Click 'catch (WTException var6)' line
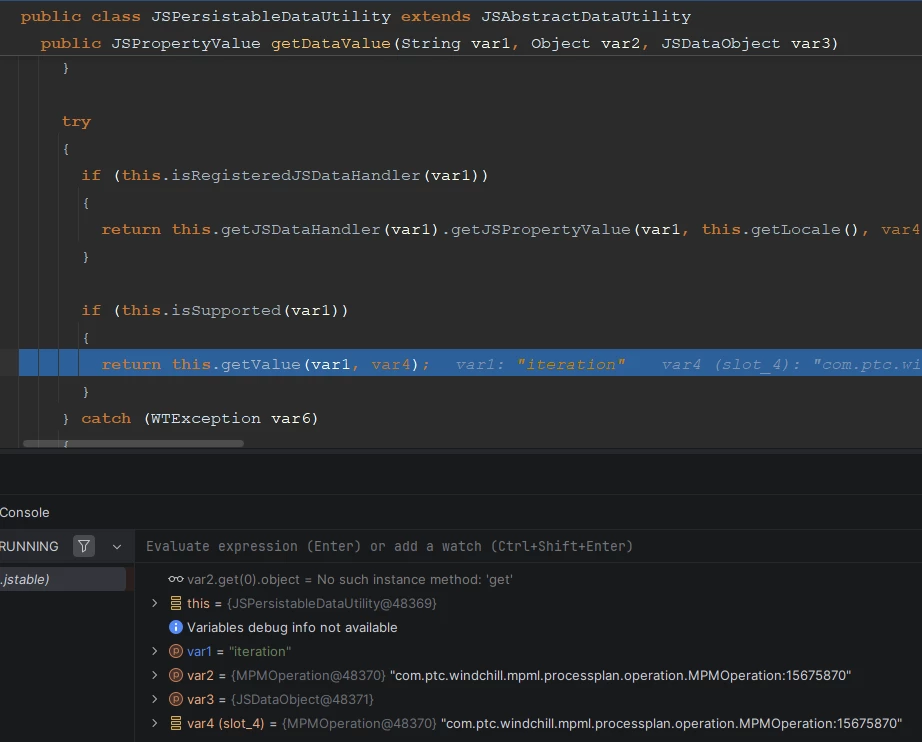Screen dimensions: 922x742 tap(199, 419)
